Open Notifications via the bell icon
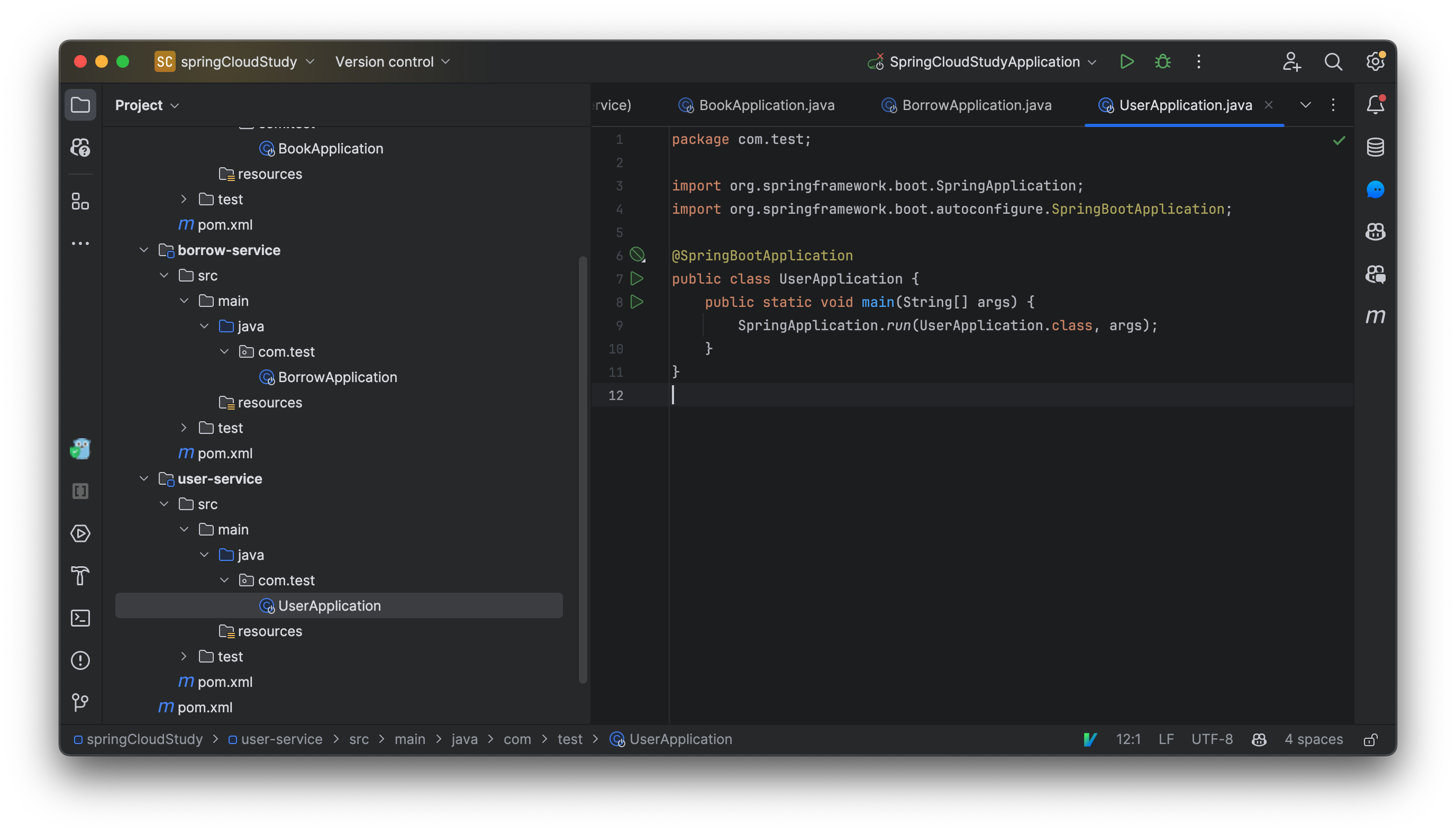The width and height of the screenshot is (1456, 834). point(1376,104)
